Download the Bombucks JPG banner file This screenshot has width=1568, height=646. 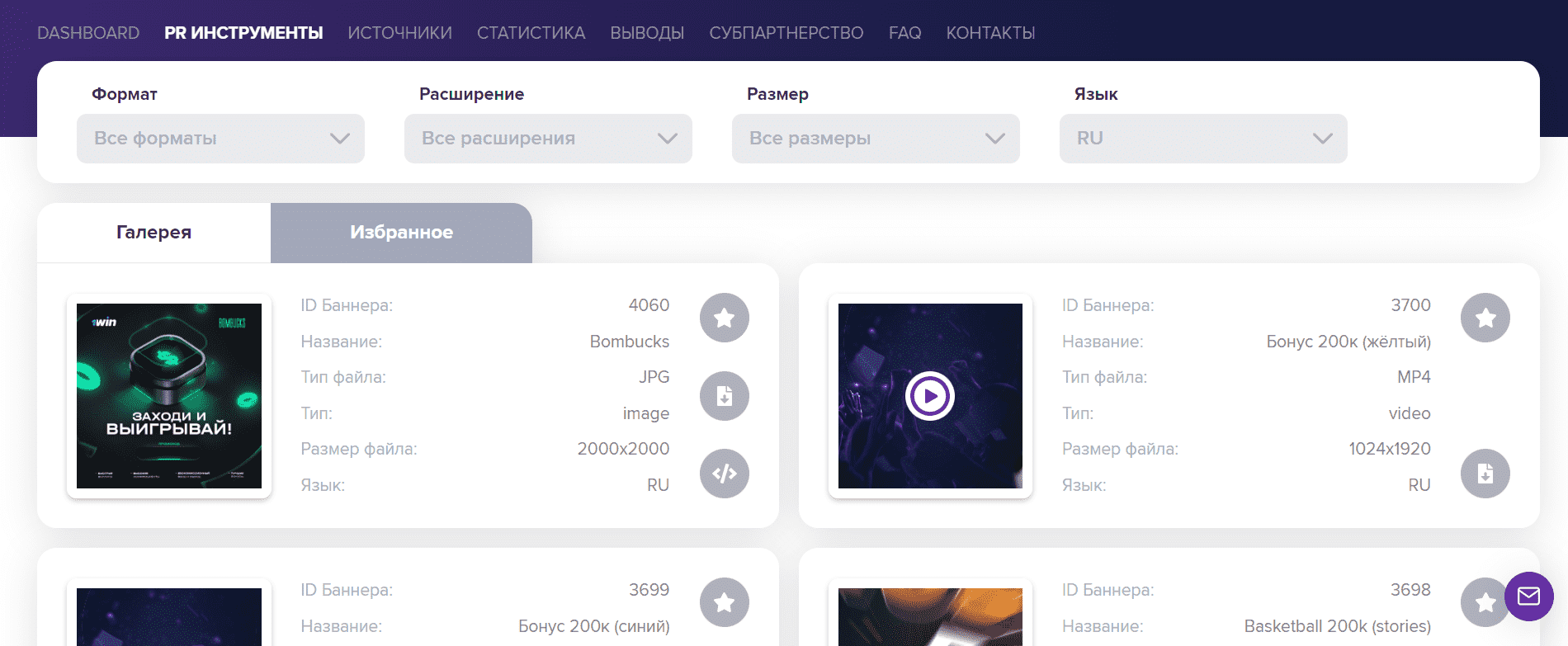coord(724,396)
